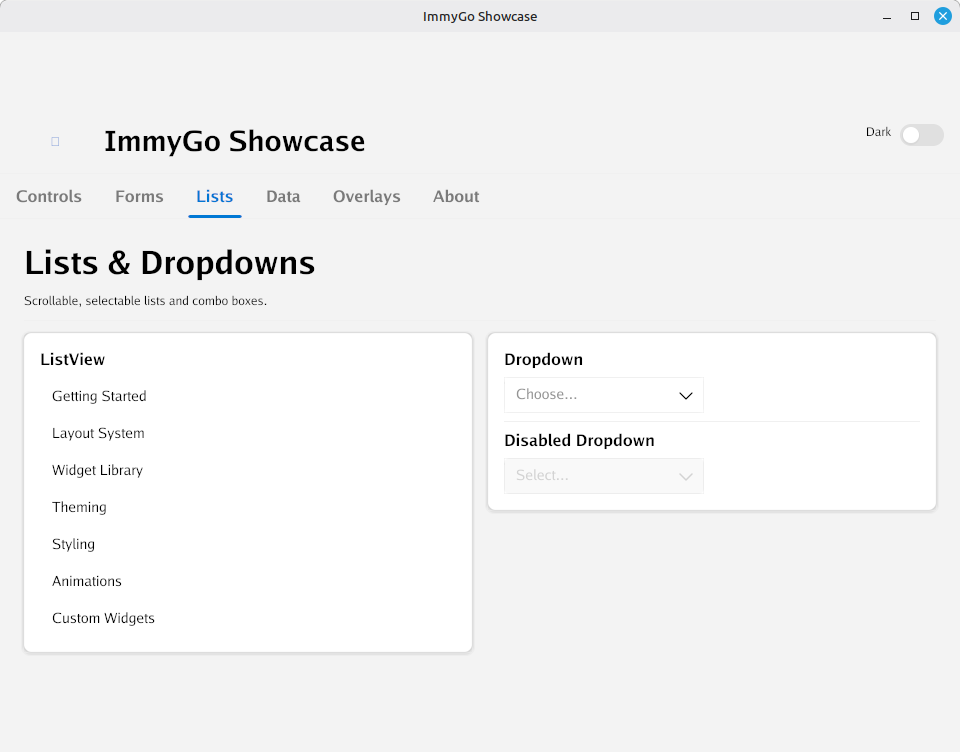Pick Styling from the ListView
Viewport: 960px width, 752px height.
(73, 544)
